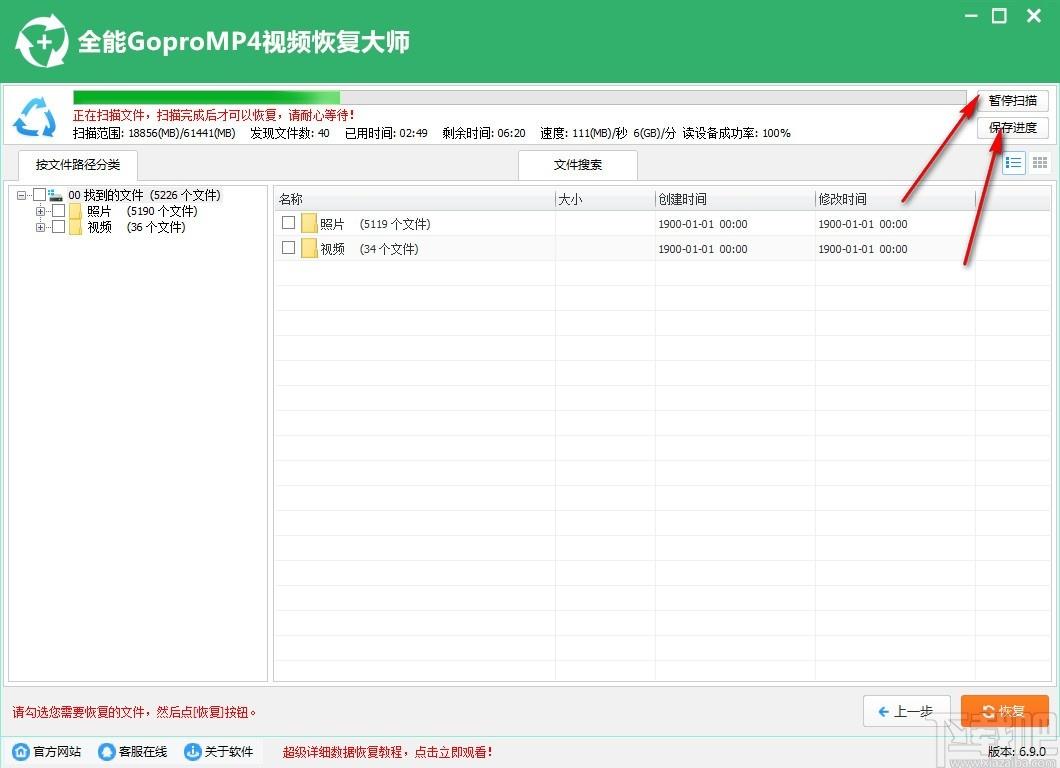Switch to thumbnail grid view icon
This screenshot has height=768, width=1060.
tap(1040, 162)
